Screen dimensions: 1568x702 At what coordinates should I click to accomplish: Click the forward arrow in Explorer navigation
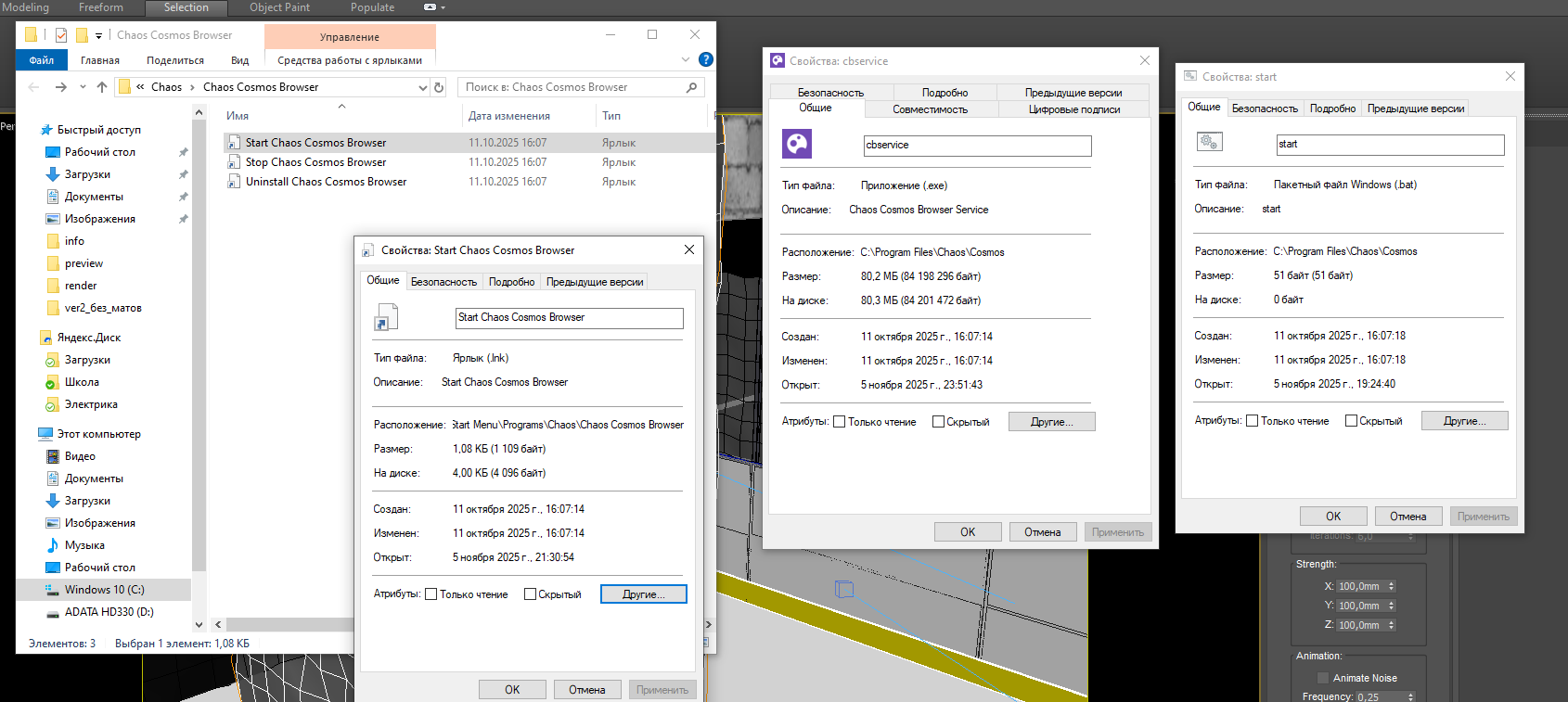[x=60, y=87]
